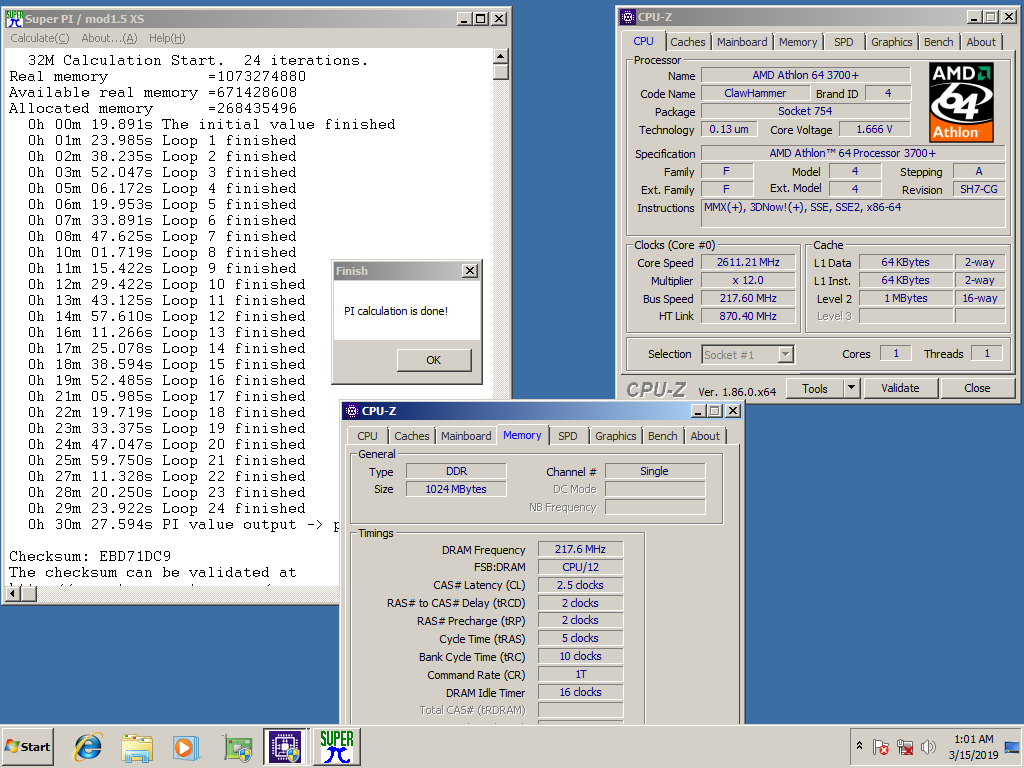The height and width of the screenshot is (768, 1024).
Task: Click the lower CPU-Z window title icon
Action: 352,411
